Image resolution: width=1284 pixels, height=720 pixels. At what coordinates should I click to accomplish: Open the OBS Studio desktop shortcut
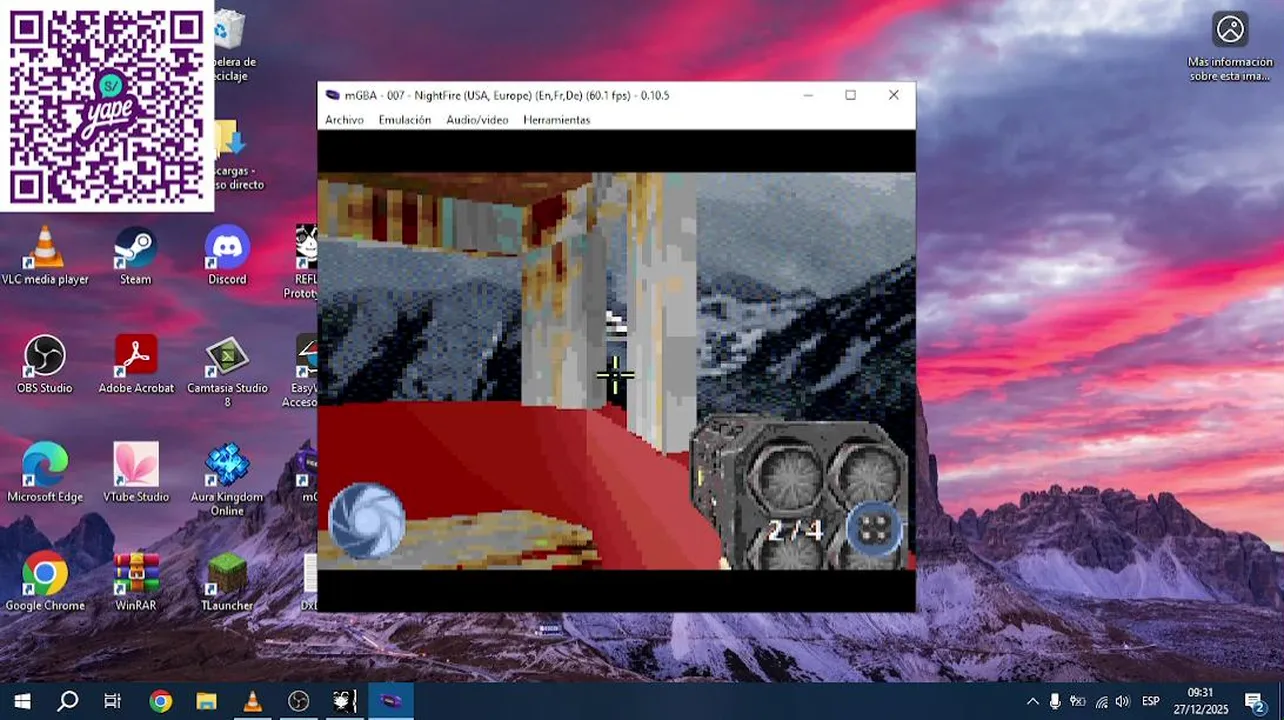(45, 364)
